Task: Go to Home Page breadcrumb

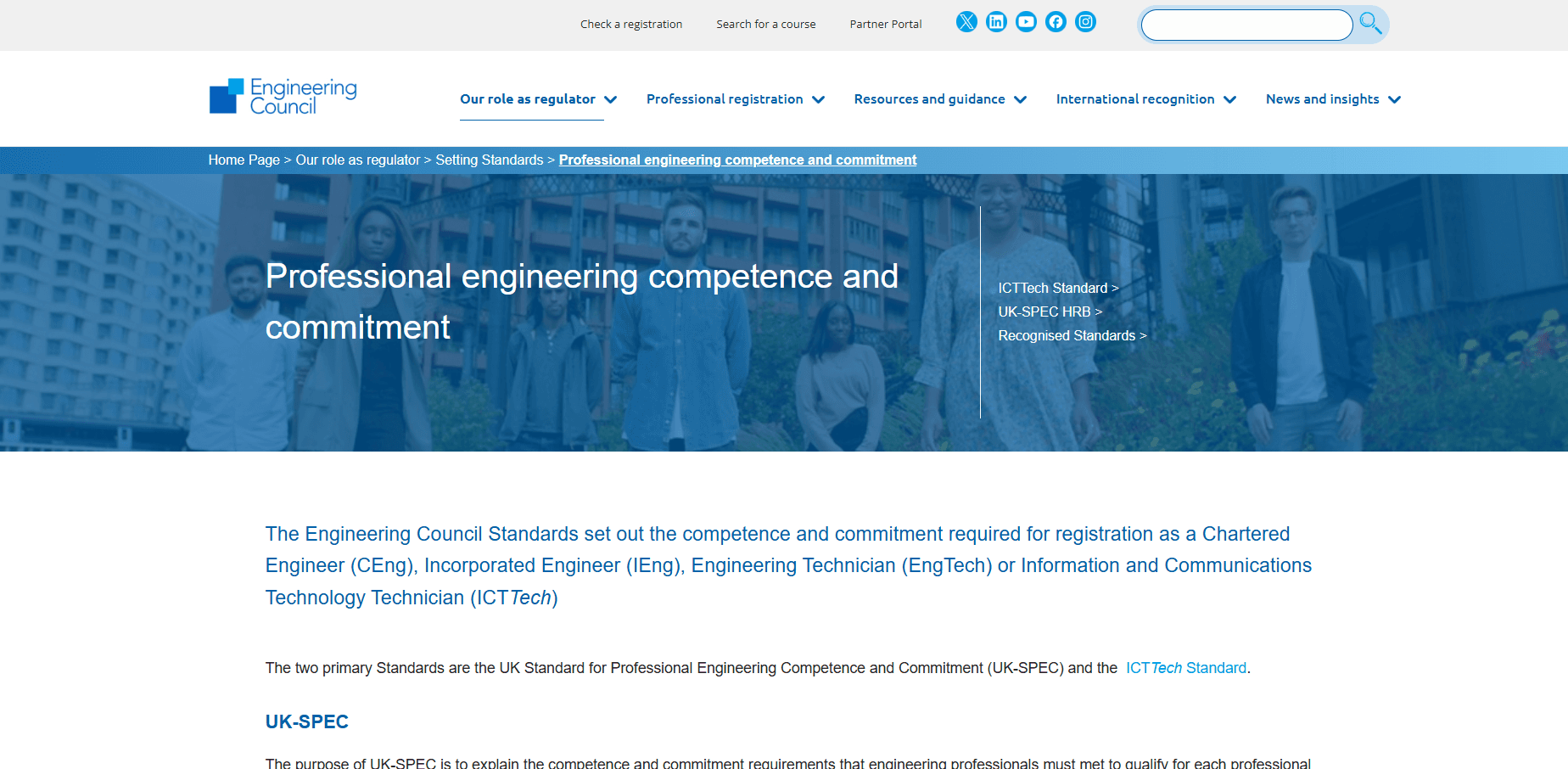Action: coord(244,160)
